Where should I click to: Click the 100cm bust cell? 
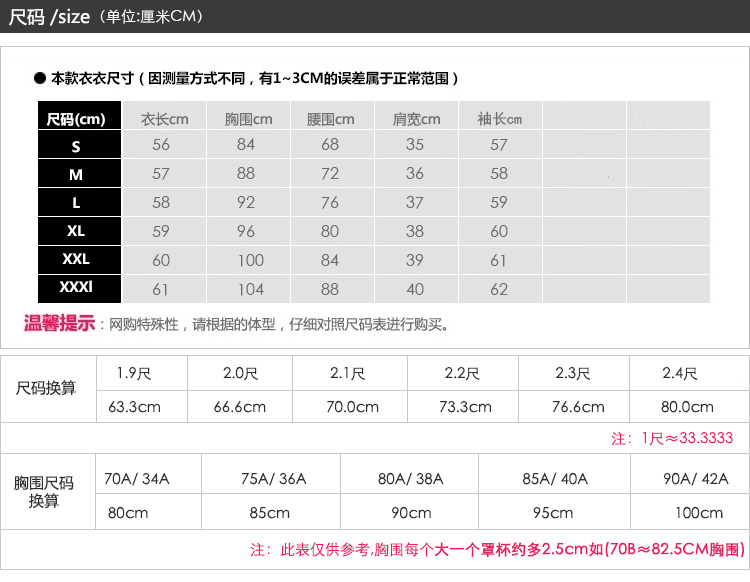(x=699, y=513)
